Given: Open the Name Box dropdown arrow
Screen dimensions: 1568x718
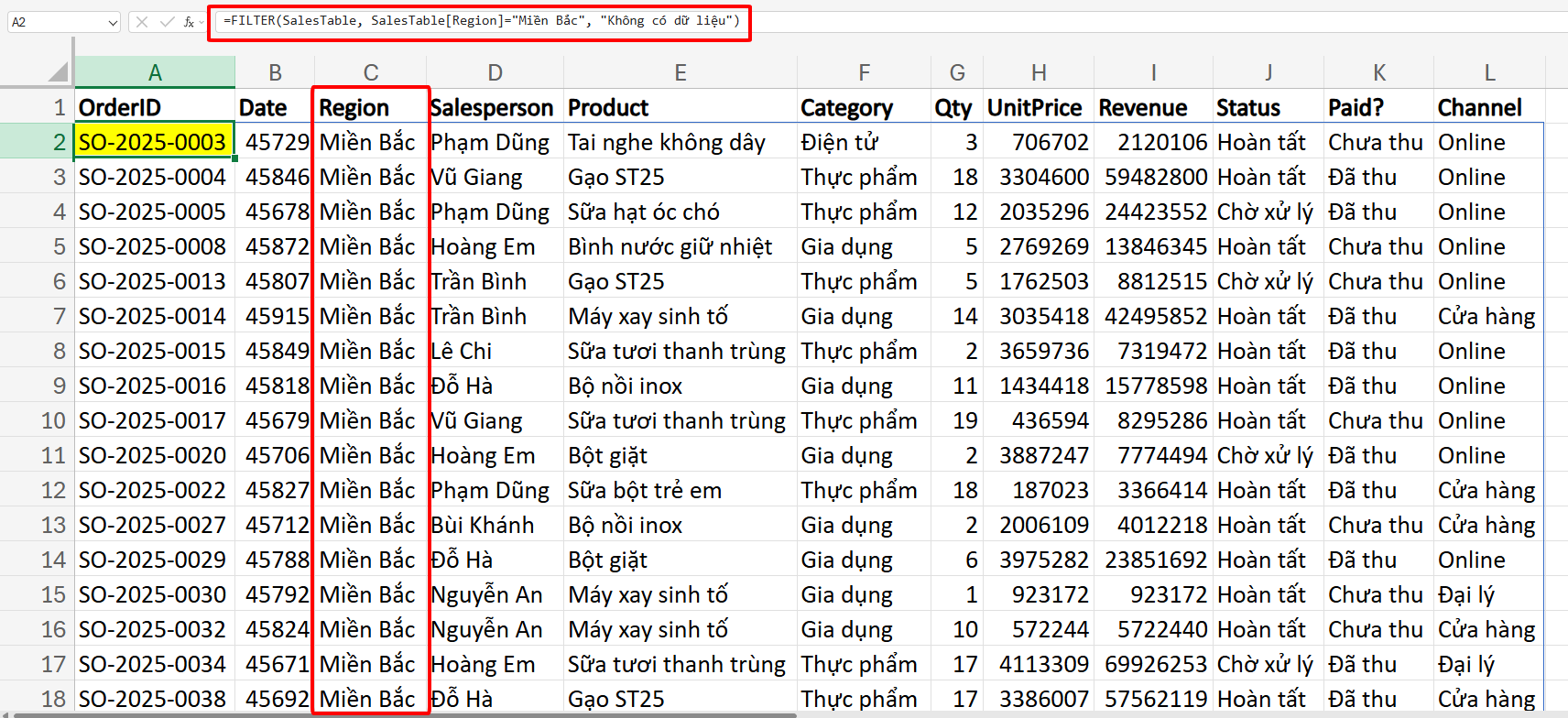Looking at the screenshot, I should click(113, 22).
